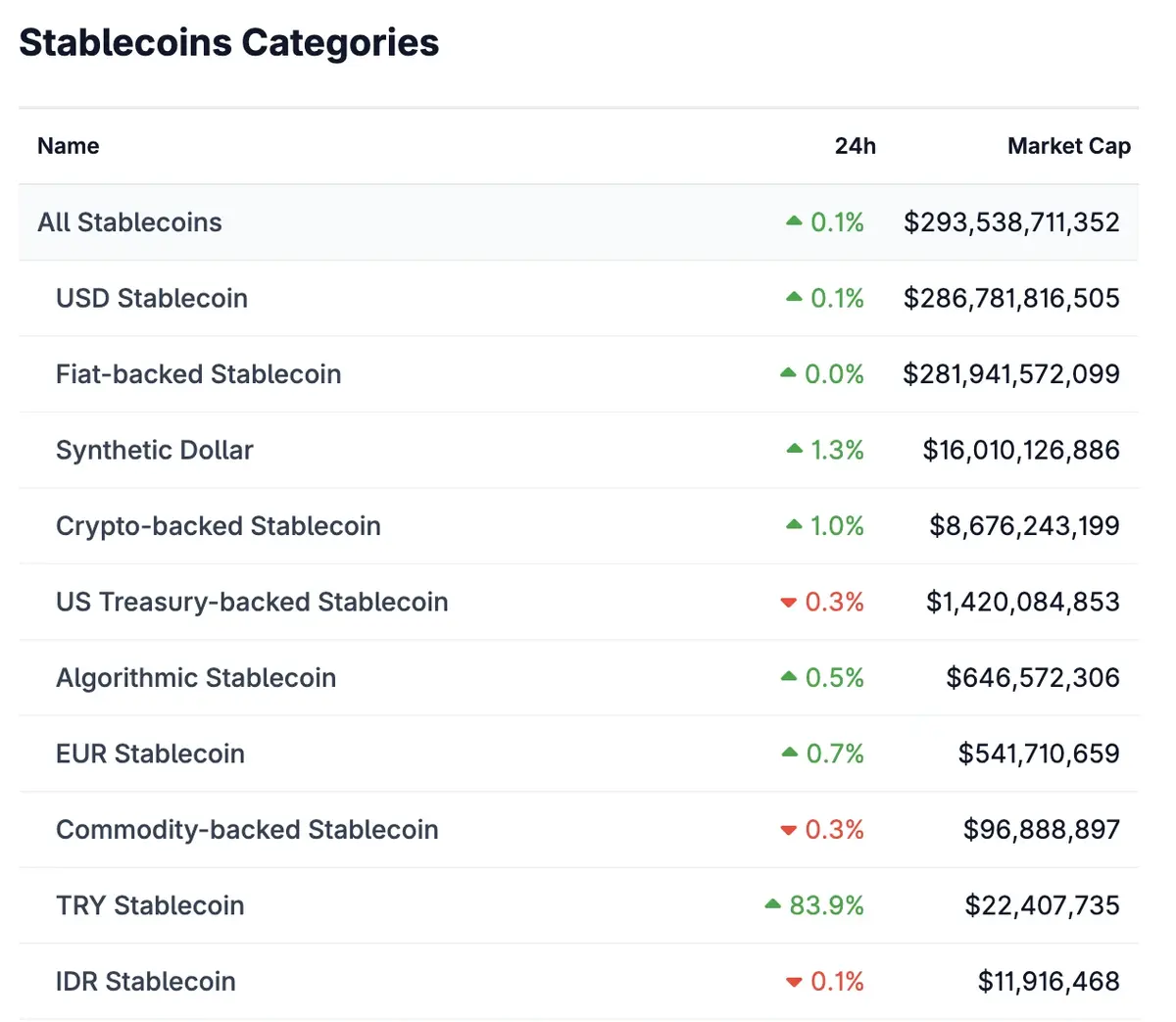Sort by the 24h column header
Viewport: 1176px width, 1022px height.
(x=855, y=146)
